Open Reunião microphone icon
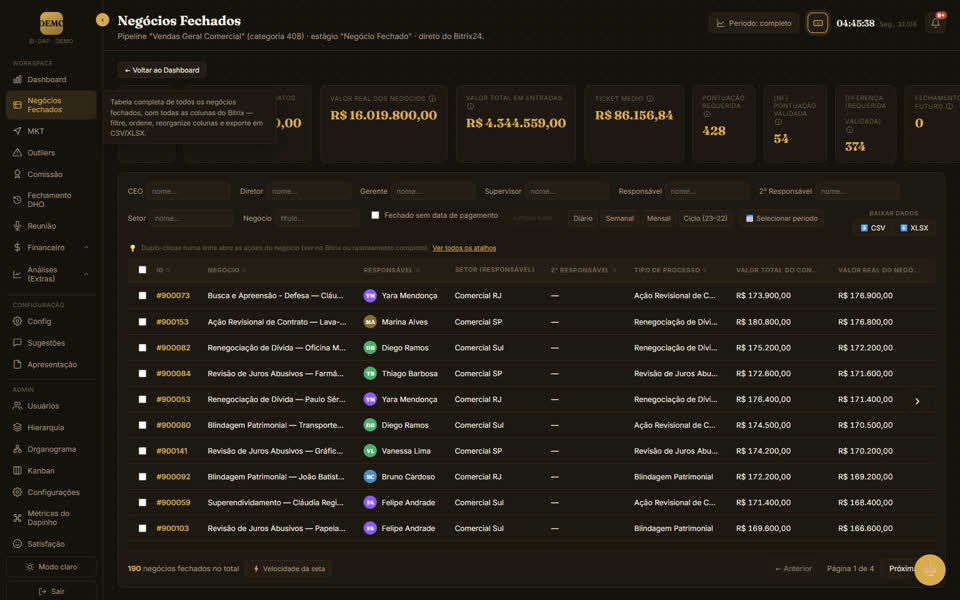960x600 pixels. coord(17,226)
